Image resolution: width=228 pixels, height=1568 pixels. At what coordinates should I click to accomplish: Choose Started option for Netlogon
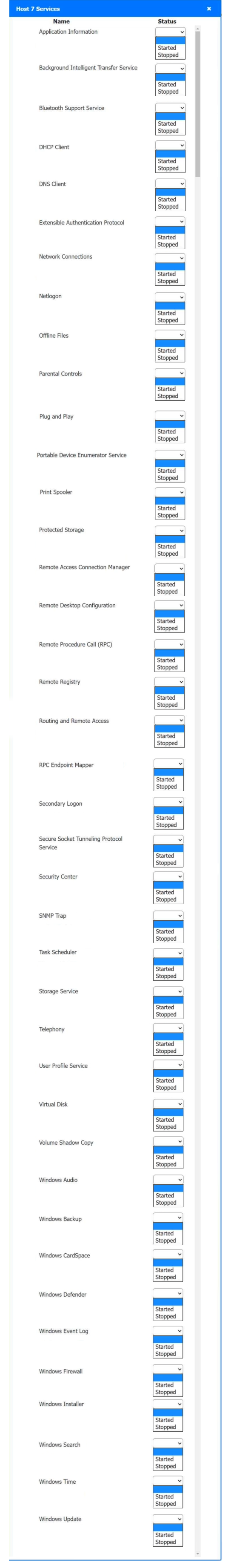point(170,313)
